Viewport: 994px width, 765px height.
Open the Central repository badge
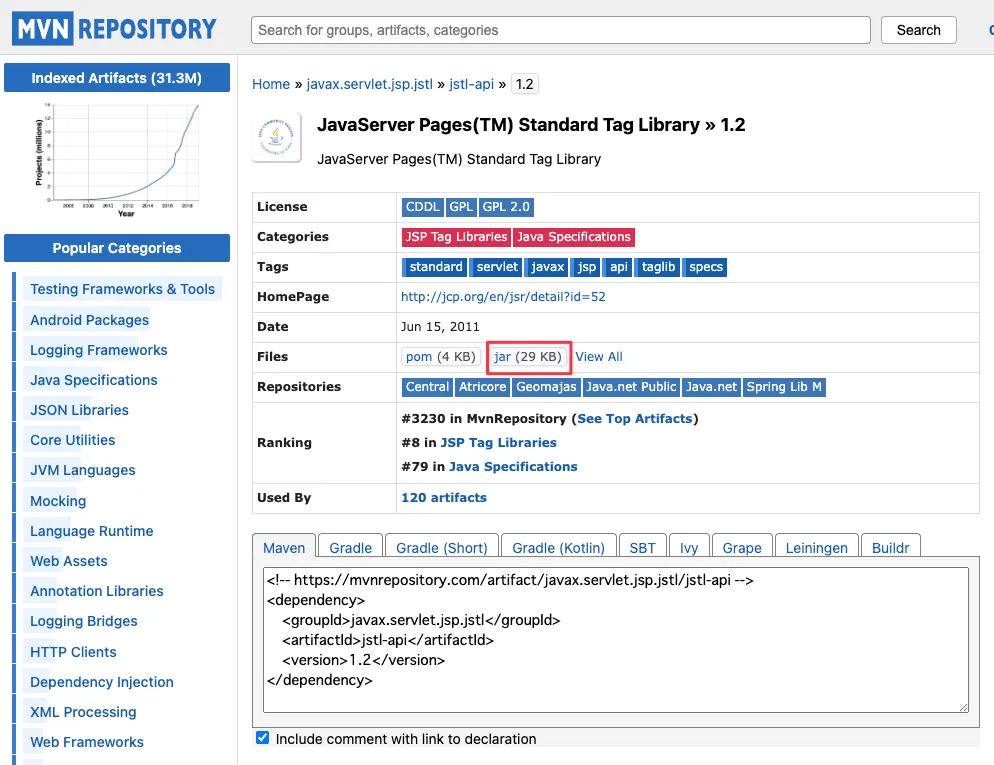tap(427, 387)
